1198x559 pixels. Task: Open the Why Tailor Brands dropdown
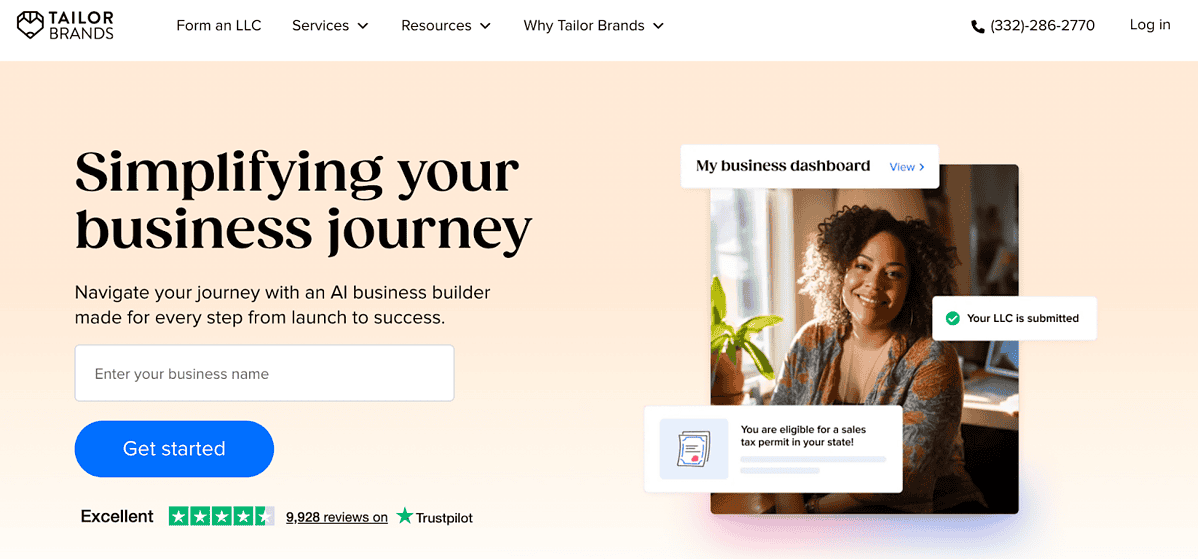(594, 25)
